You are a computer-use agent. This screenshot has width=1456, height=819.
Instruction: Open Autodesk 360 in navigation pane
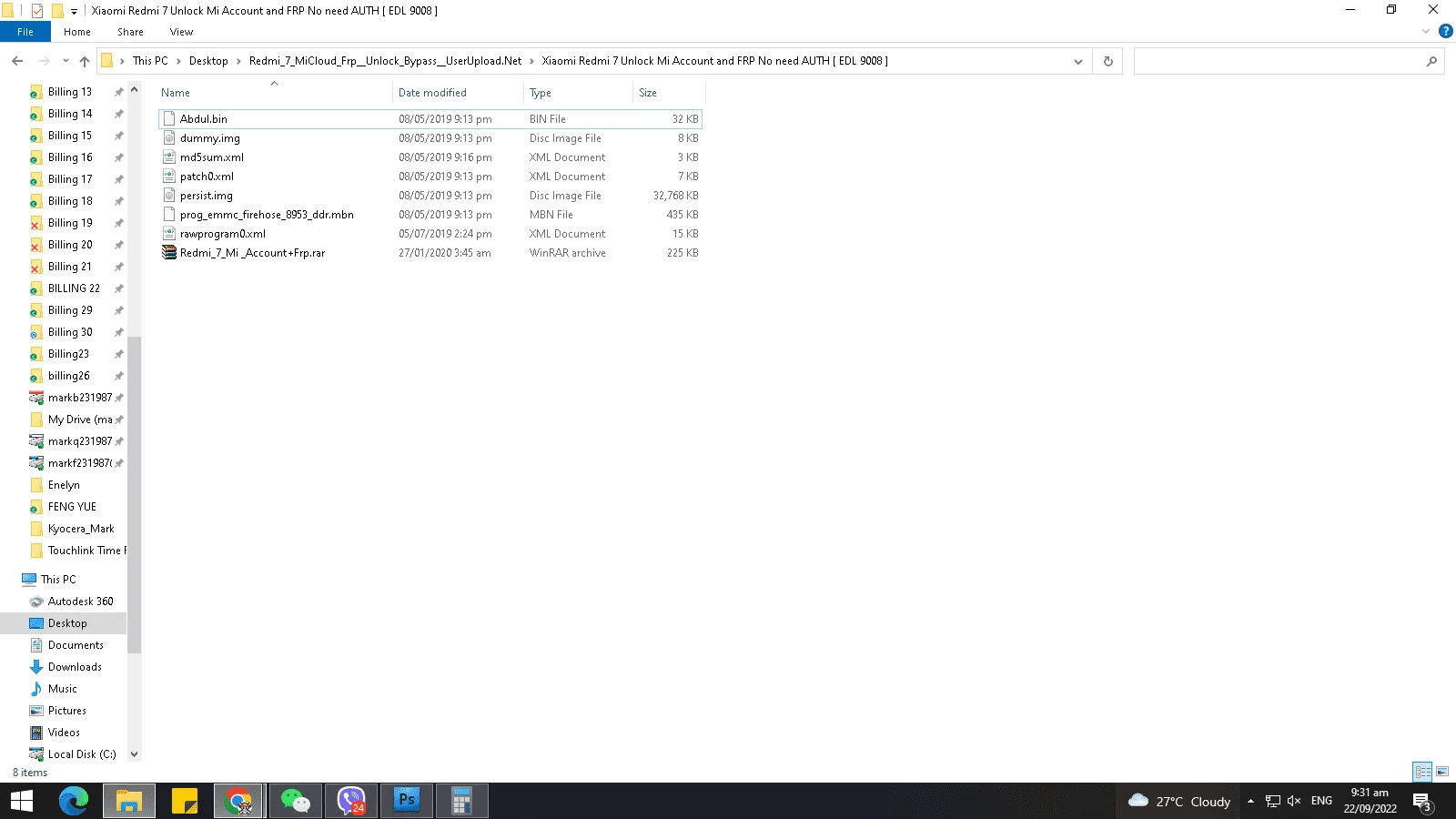[x=80, y=602]
